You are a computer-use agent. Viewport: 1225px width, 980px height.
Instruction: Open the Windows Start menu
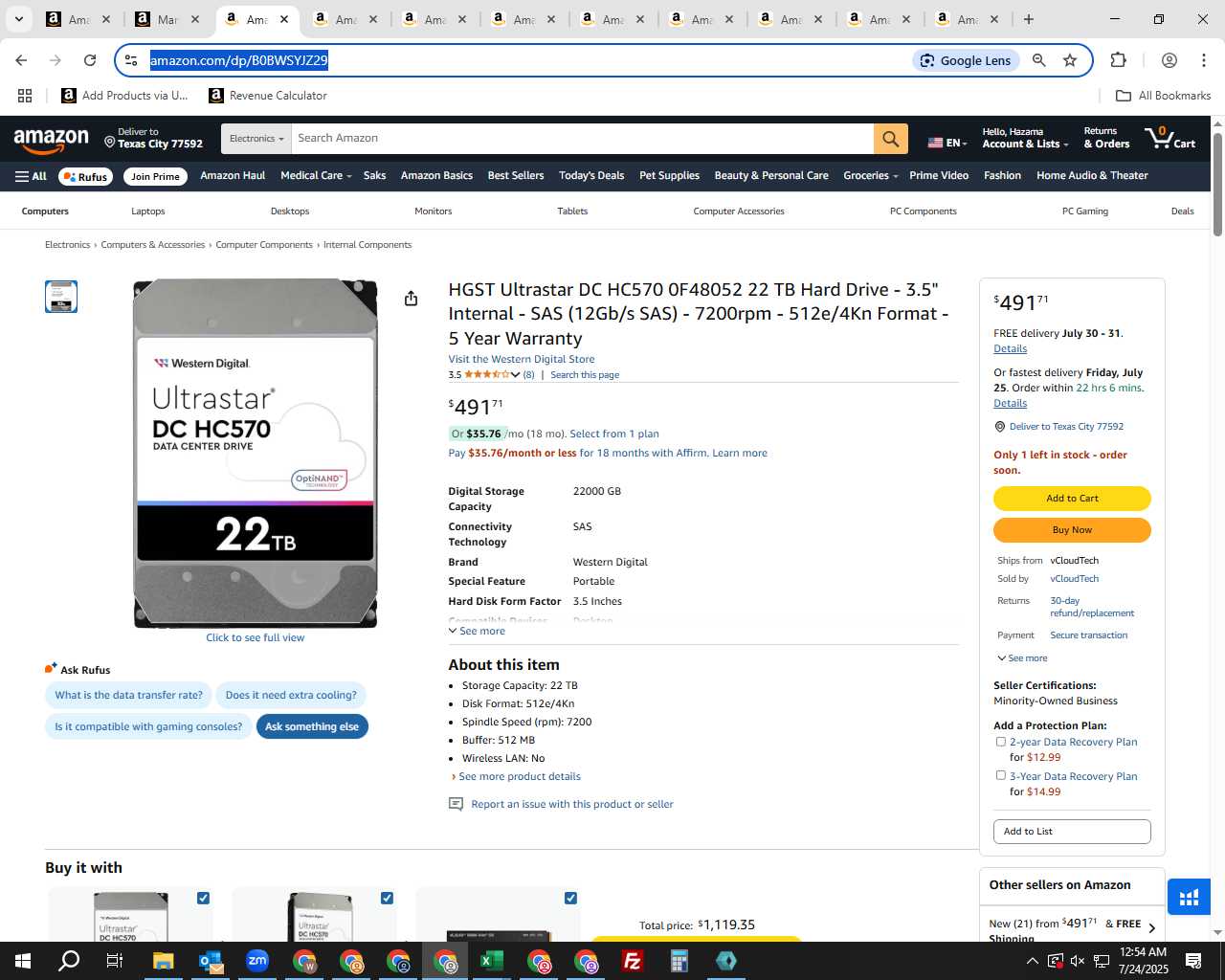[22, 961]
